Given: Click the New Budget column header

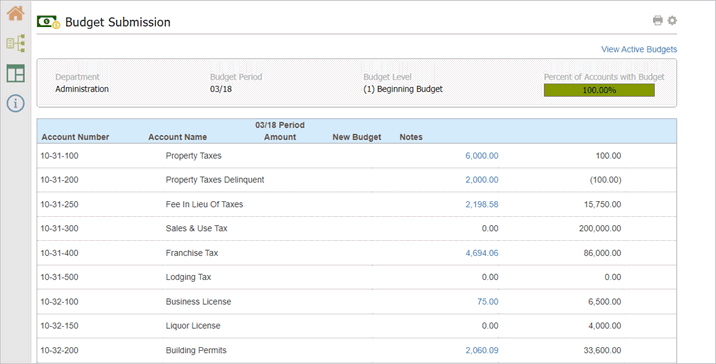Looking at the screenshot, I should pyautogui.click(x=357, y=137).
